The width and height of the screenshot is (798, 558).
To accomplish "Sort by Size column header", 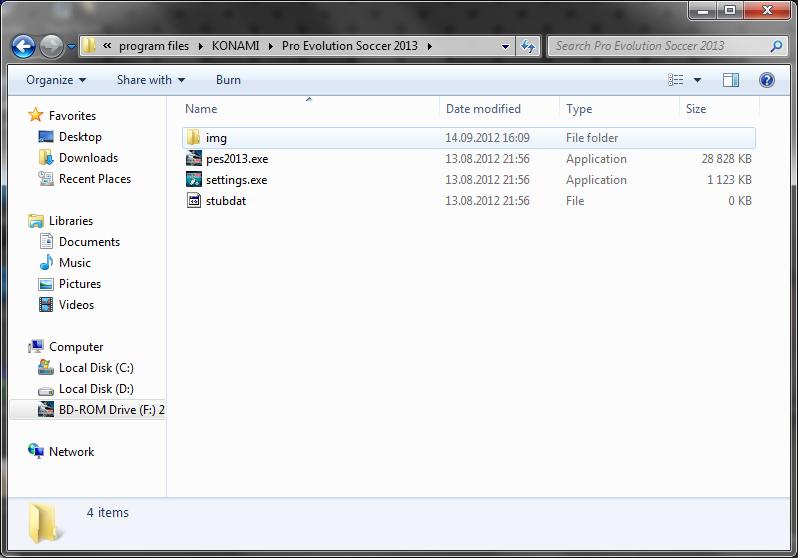I will pos(696,109).
